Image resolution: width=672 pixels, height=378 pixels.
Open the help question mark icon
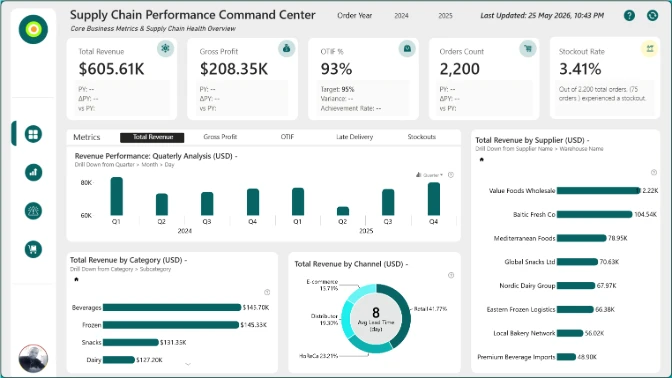629,15
